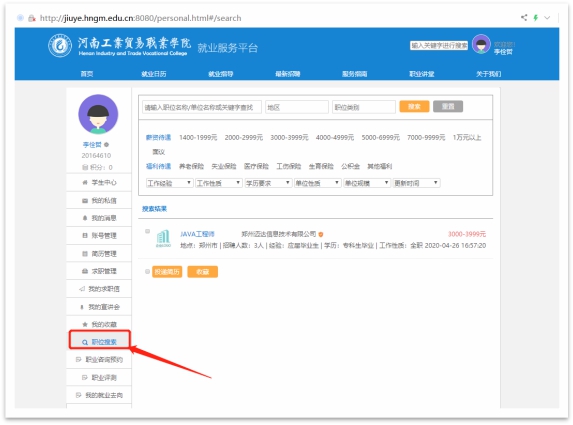Select the 3000-3999元 salary filter
This screenshot has width=573, height=425.
289,137
